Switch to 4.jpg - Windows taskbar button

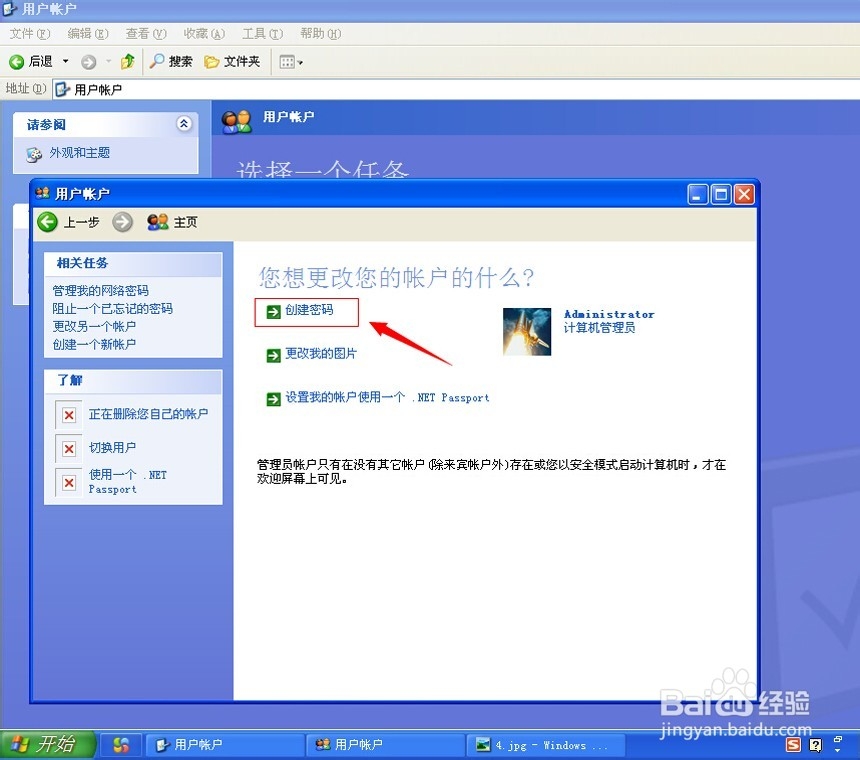tap(546, 745)
